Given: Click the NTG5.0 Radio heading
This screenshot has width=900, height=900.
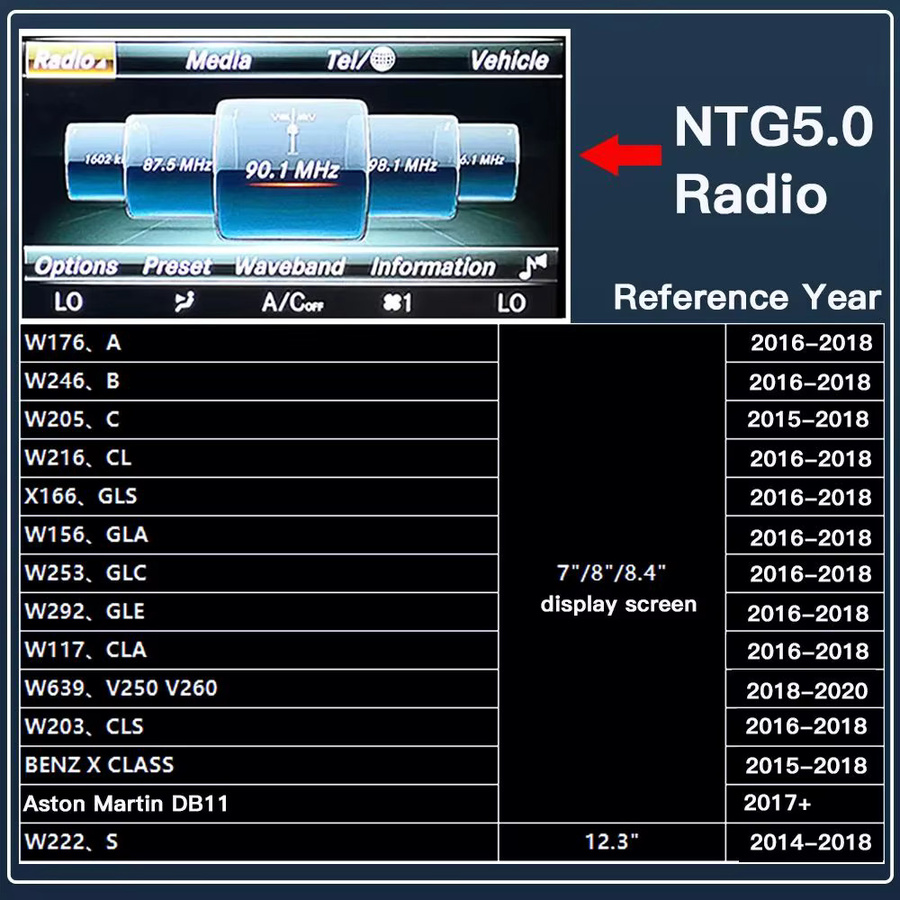Looking at the screenshot, I should (x=773, y=160).
